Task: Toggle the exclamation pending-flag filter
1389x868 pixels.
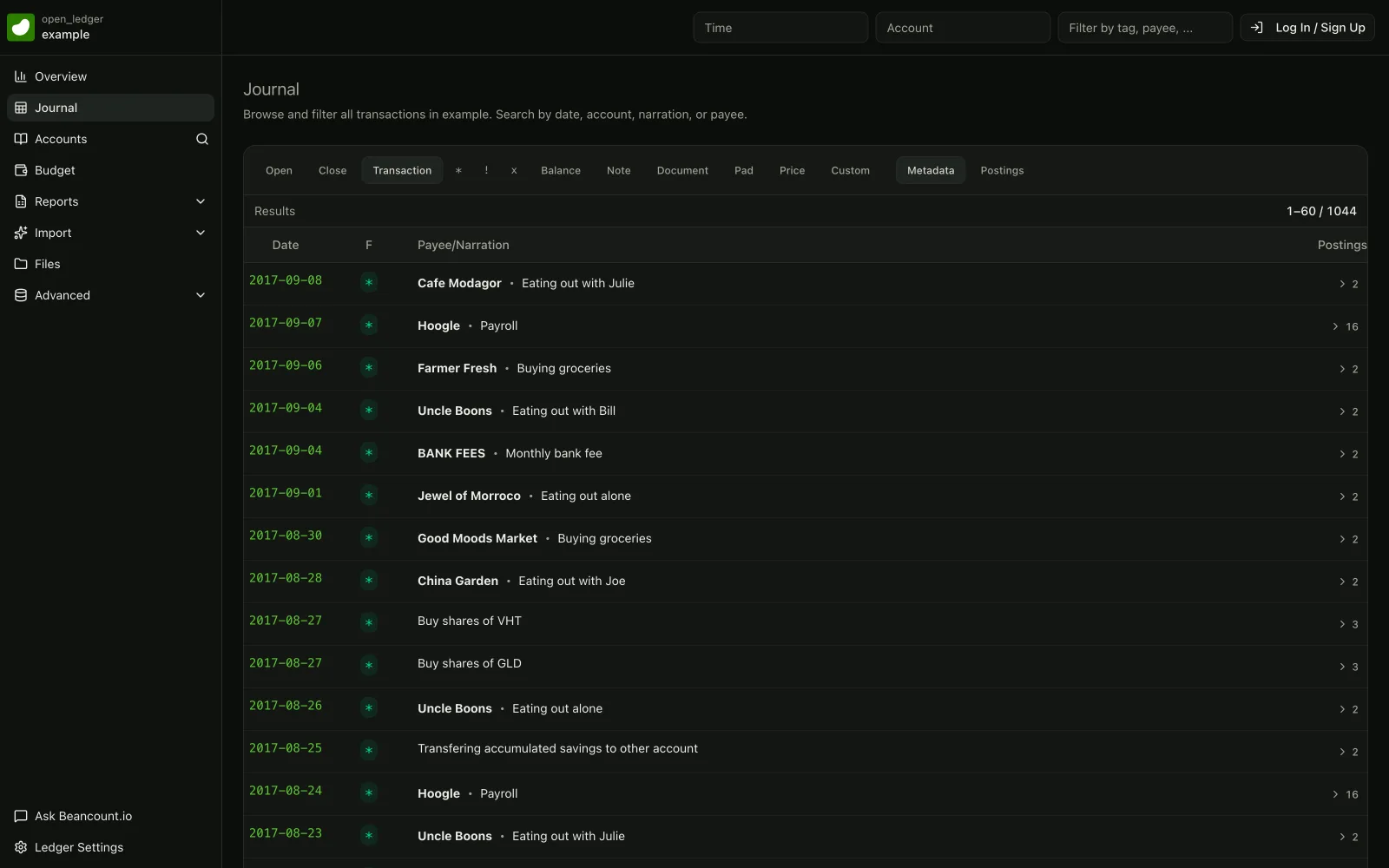Action: tap(486, 170)
